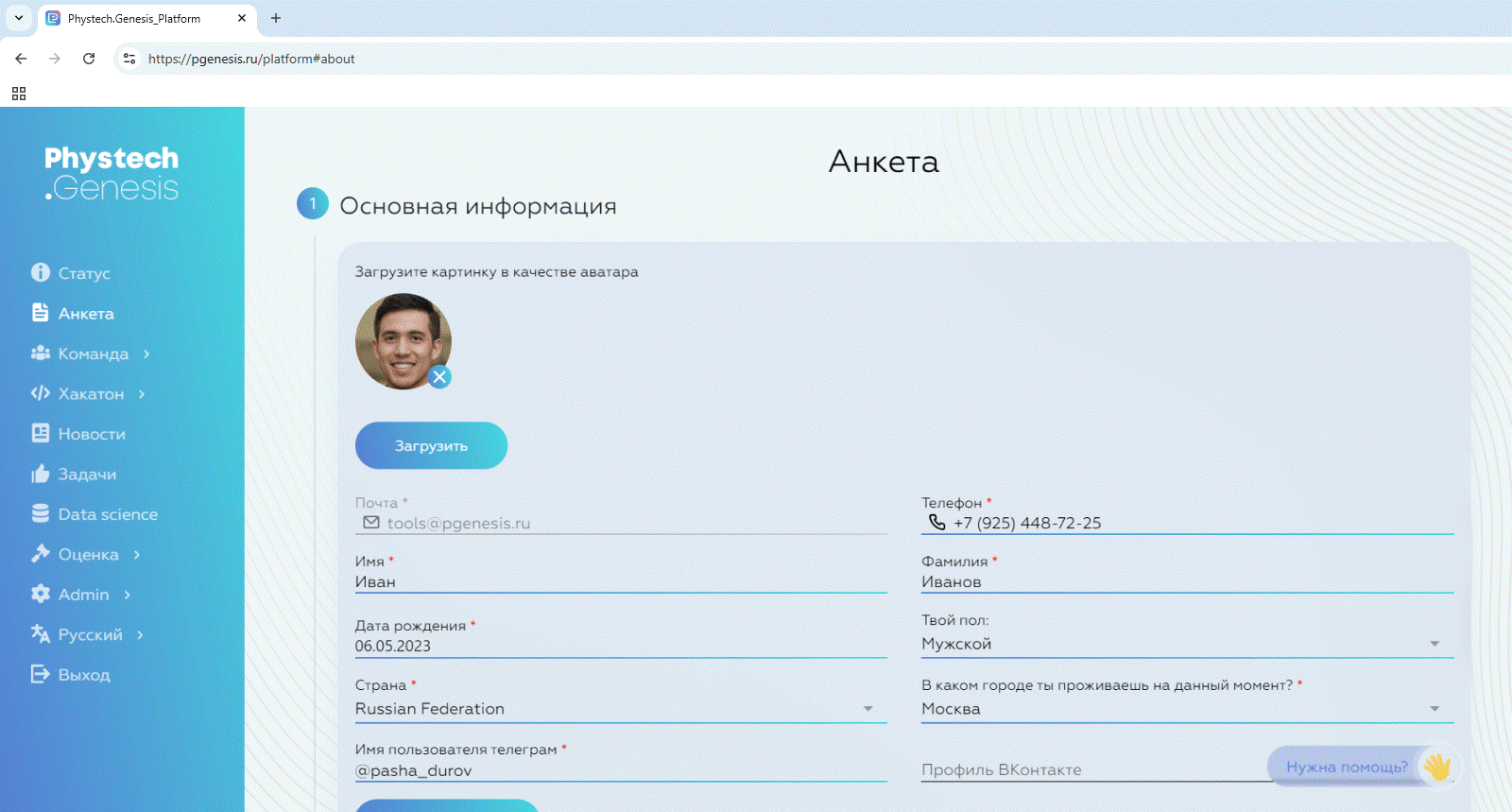The width and height of the screenshot is (1512, 812).
Task: Go back with browser back arrow
Action: tap(21, 59)
